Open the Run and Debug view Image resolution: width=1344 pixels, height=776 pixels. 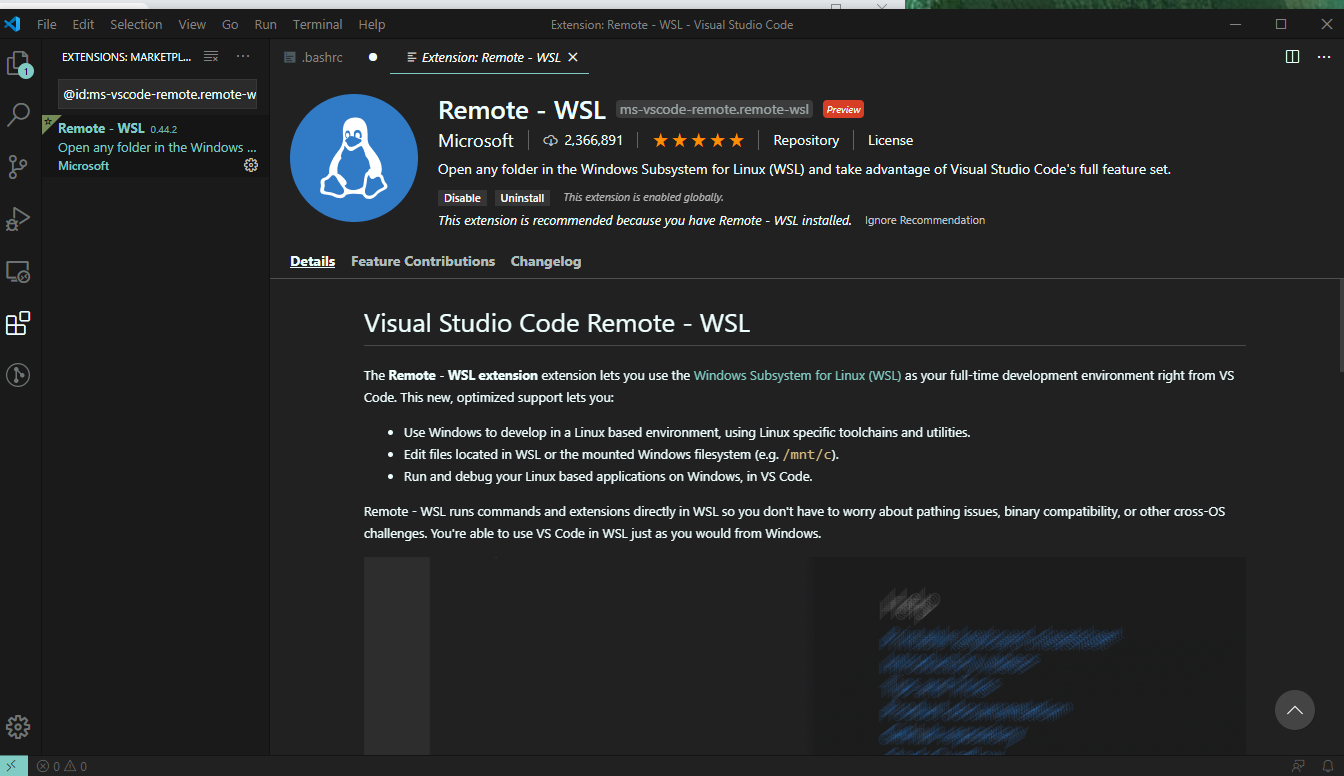pyautogui.click(x=19, y=219)
